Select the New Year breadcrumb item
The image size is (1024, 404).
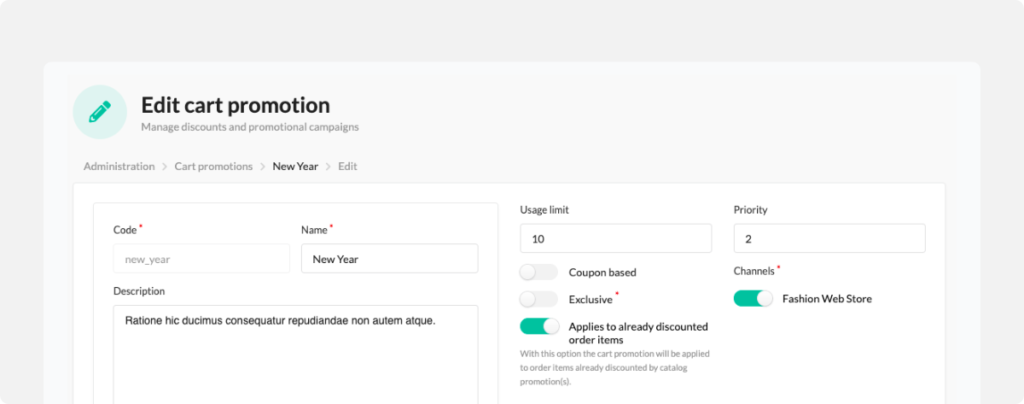pyautogui.click(x=295, y=166)
